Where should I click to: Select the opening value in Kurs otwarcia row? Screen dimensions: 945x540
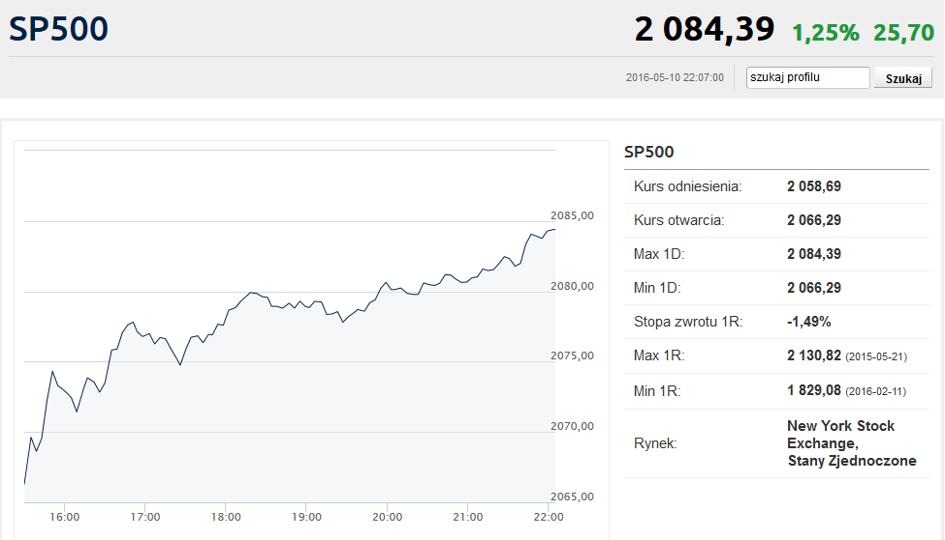click(814, 221)
